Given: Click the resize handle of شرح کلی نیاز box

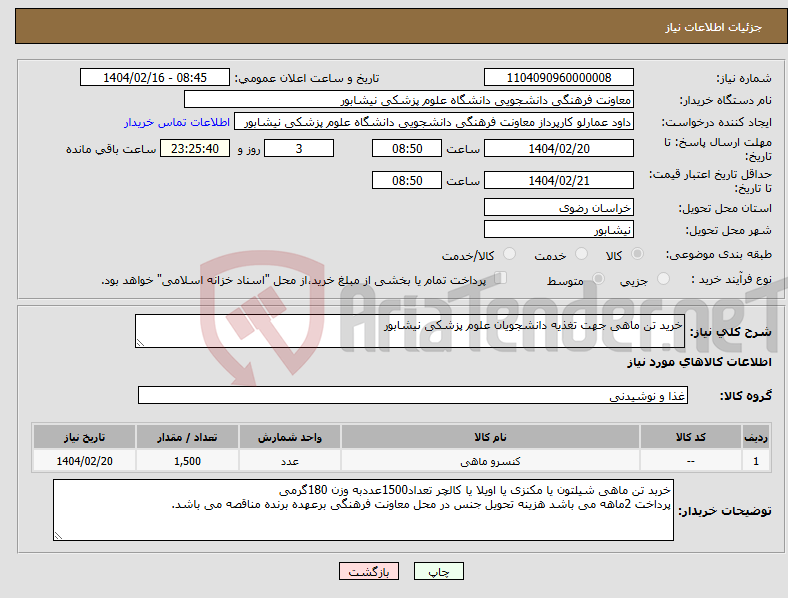Looking at the screenshot, I should pos(140,343).
